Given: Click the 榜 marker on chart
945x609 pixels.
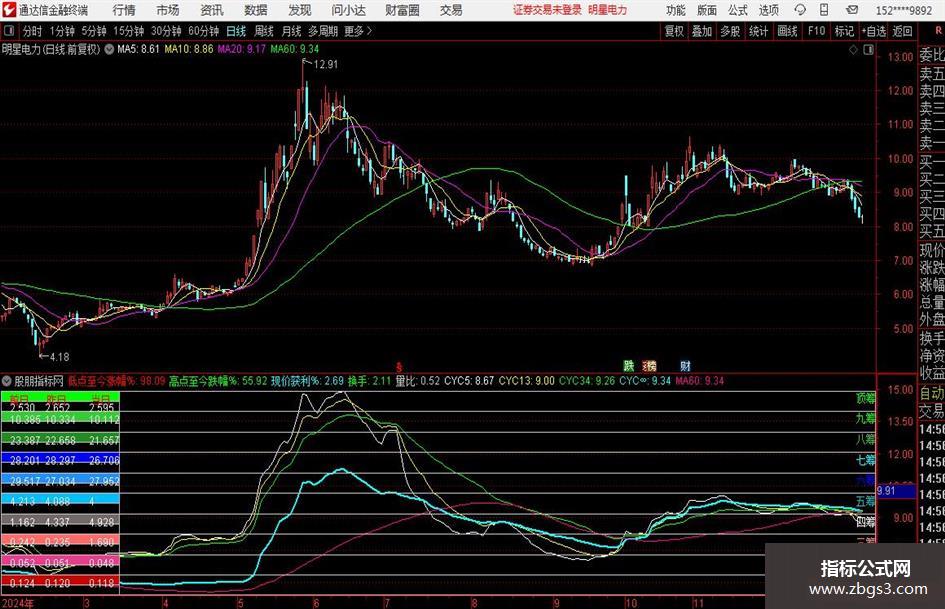Looking at the screenshot, I should tap(649, 365).
